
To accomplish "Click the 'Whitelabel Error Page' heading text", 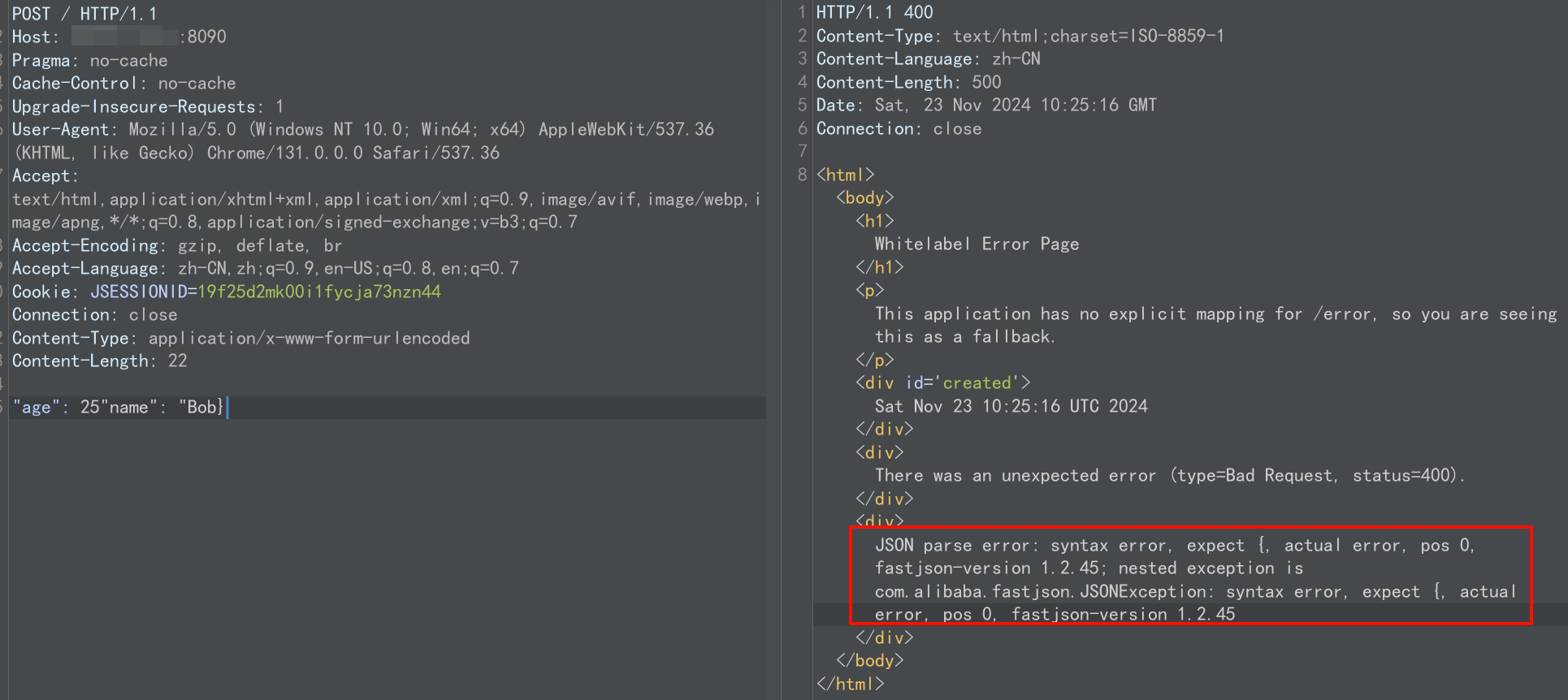I will coord(977,244).
